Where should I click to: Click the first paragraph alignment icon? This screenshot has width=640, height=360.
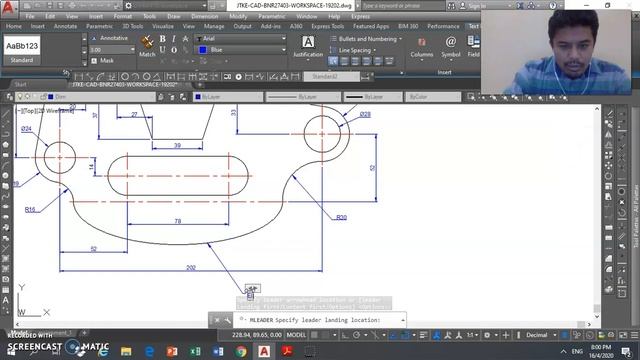pyautogui.click(x=333, y=61)
